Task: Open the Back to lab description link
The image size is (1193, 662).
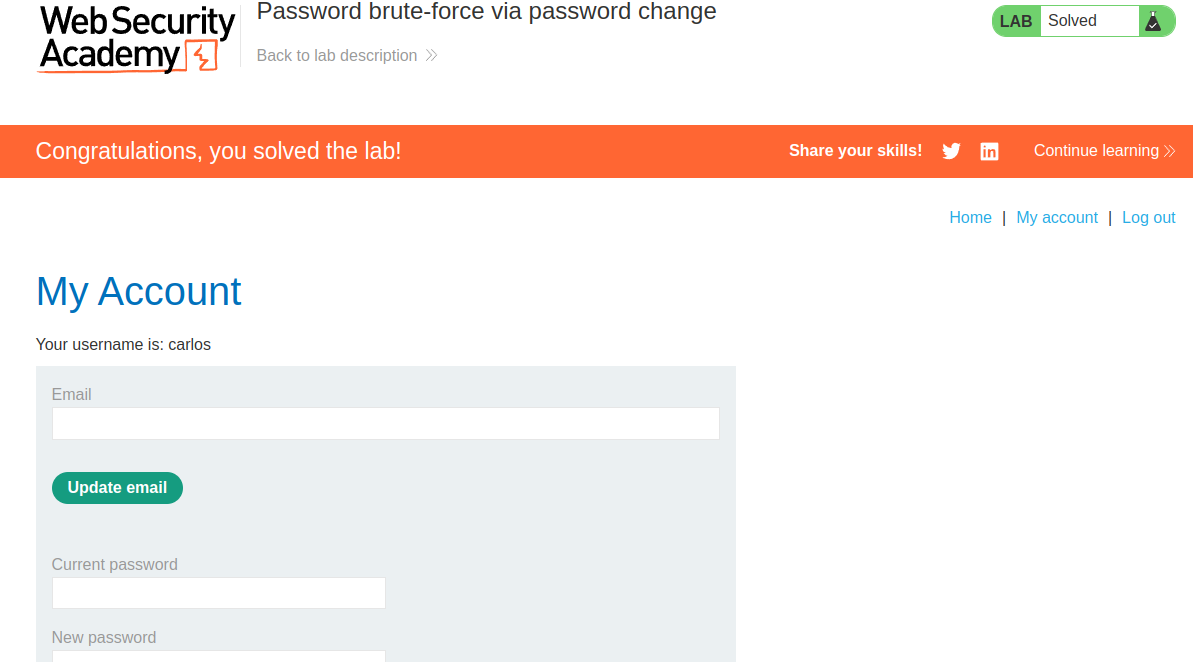Action: [337, 56]
